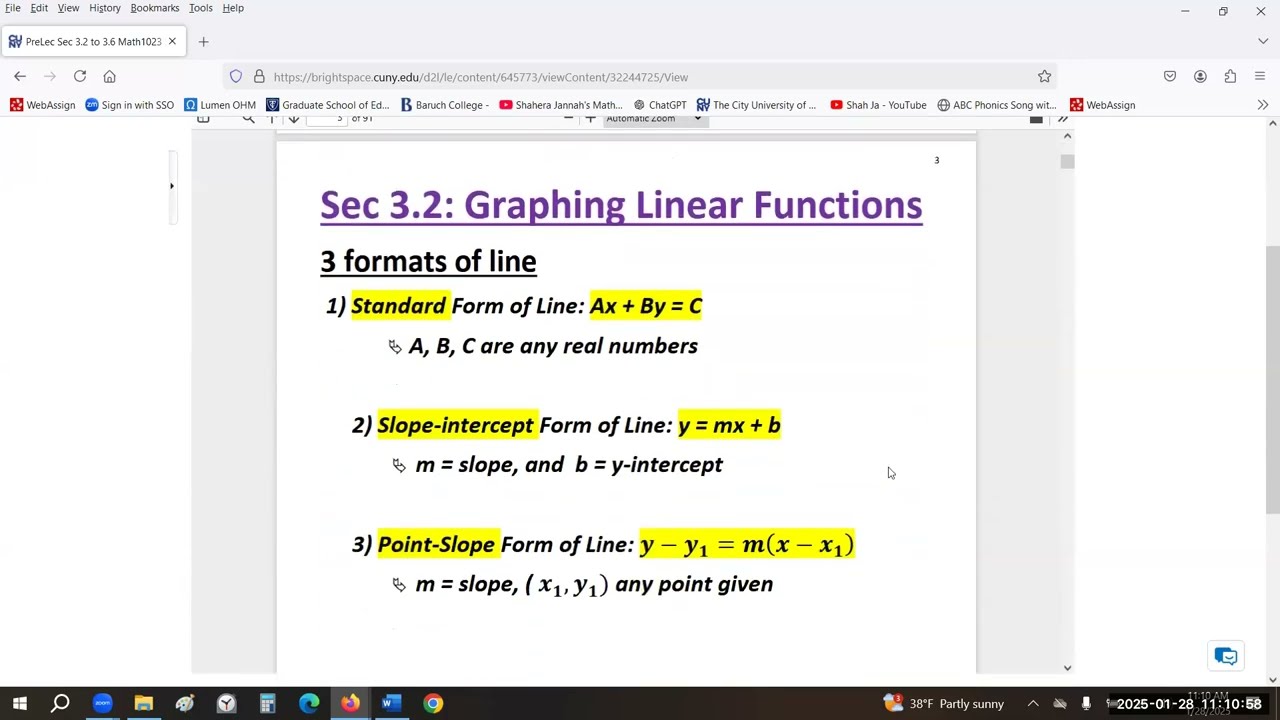List all open tabs dropdown
Viewport: 1280px width, 720px height.
[x=1263, y=41]
